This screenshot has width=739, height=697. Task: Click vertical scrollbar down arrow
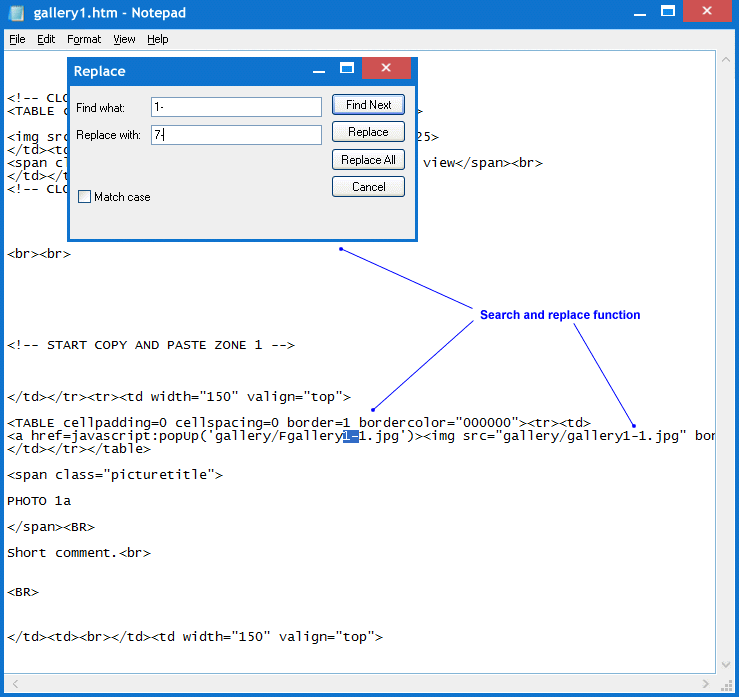pos(726,664)
